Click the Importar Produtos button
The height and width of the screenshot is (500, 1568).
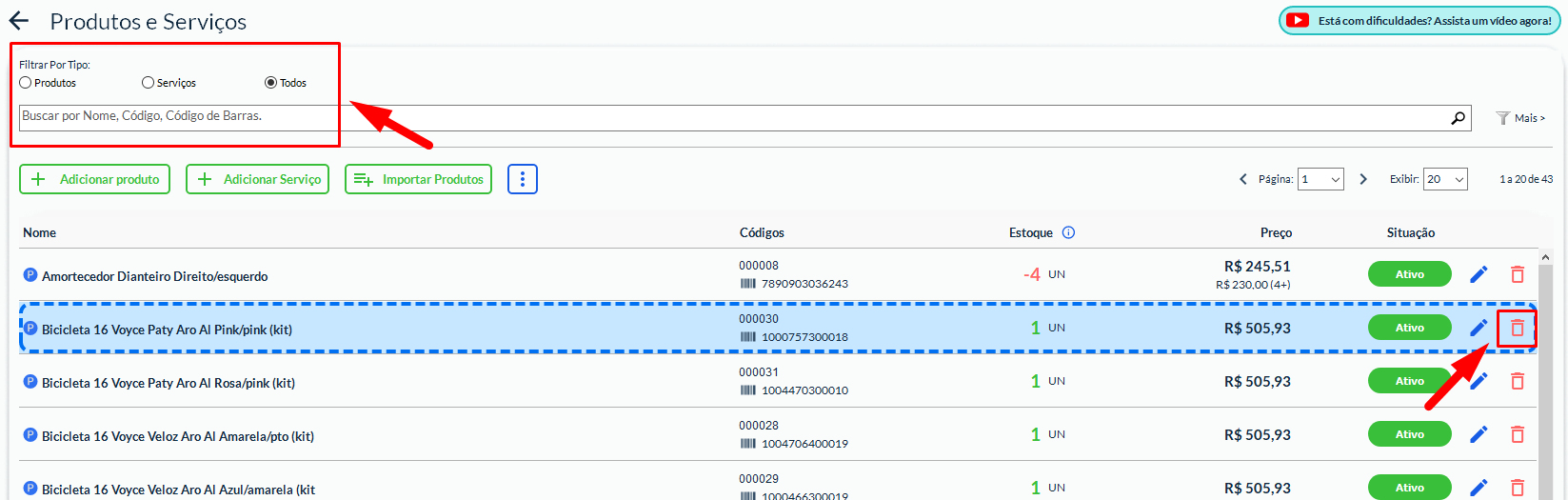(x=418, y=179)
